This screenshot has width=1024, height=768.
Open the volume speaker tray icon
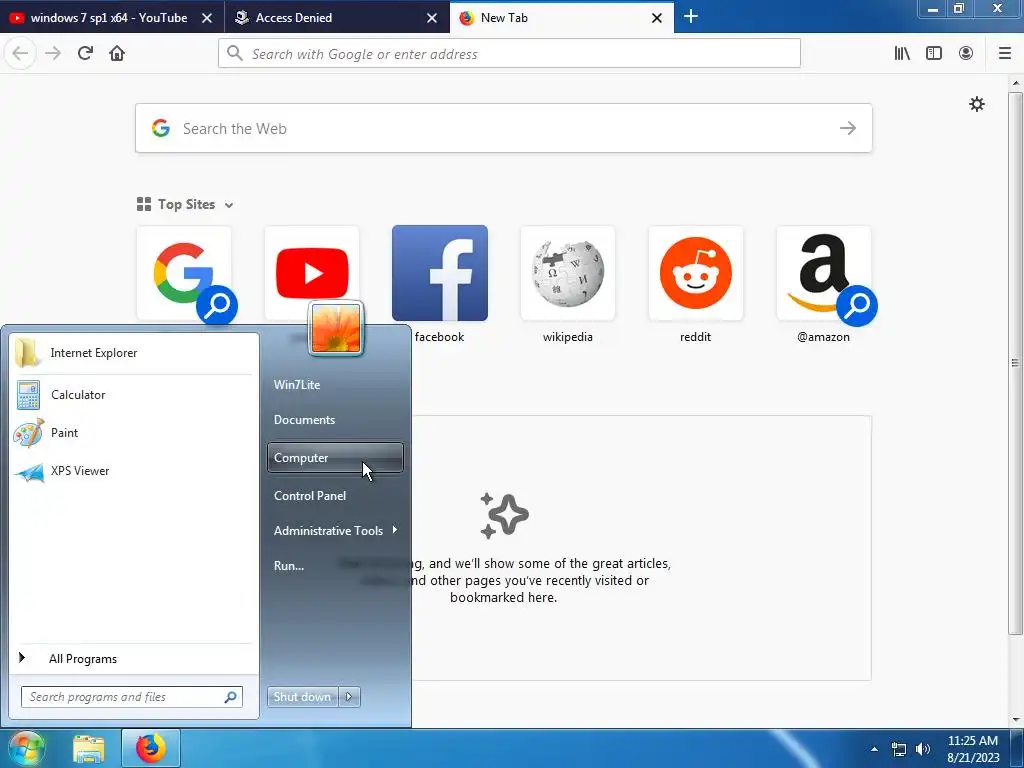click(x=923, y=749)
